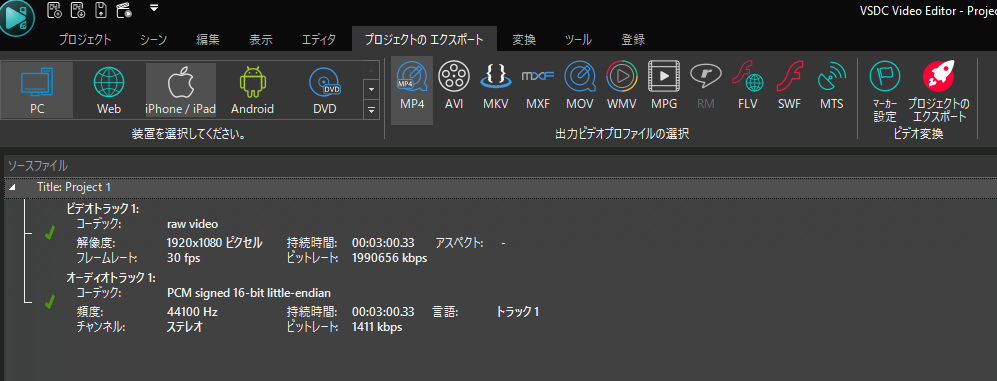997x381 pixels.
Task: Choose FLV output format
Action: (x=747, y=90)
